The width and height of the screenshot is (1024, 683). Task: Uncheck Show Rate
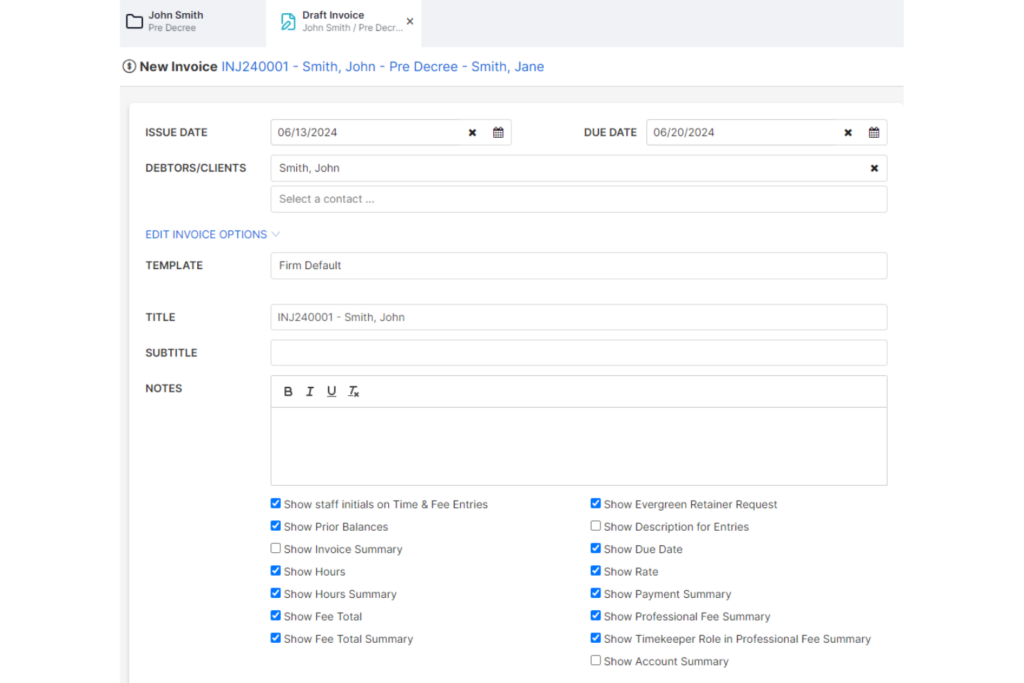(596, 571)
